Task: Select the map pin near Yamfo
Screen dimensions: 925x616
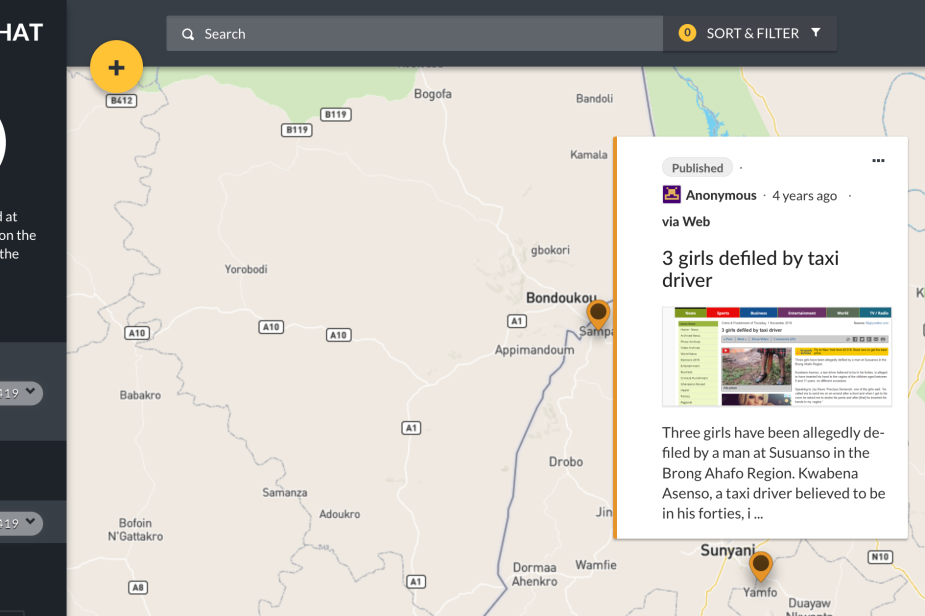Action: coord(761,566)
